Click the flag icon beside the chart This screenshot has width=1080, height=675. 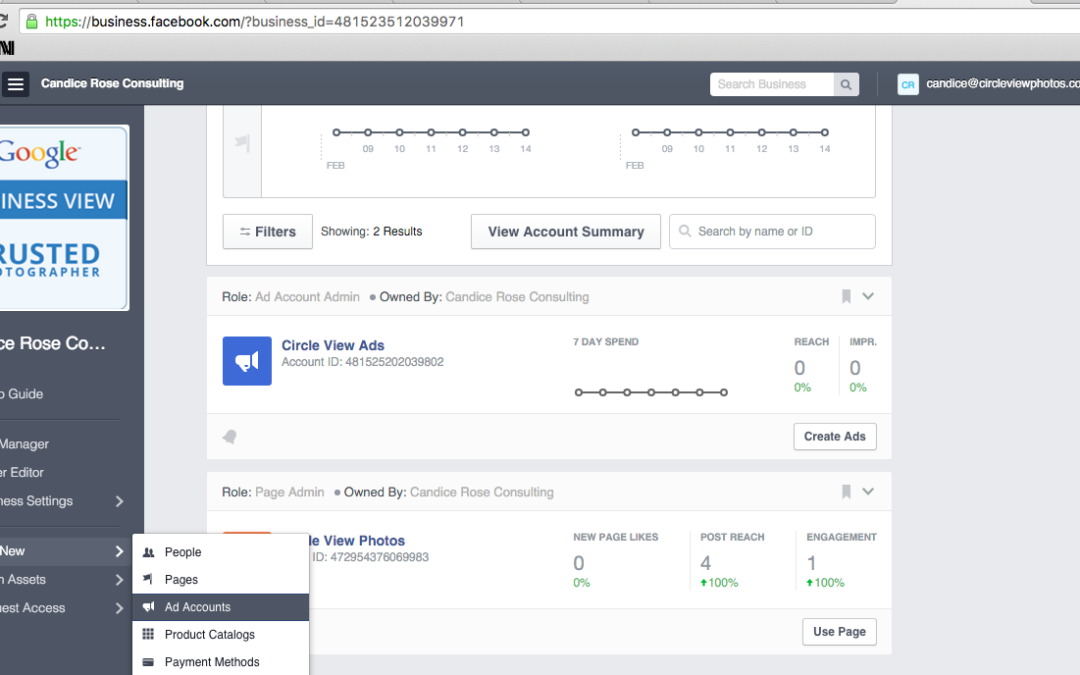pyautogui.click(x=242, y=143)
